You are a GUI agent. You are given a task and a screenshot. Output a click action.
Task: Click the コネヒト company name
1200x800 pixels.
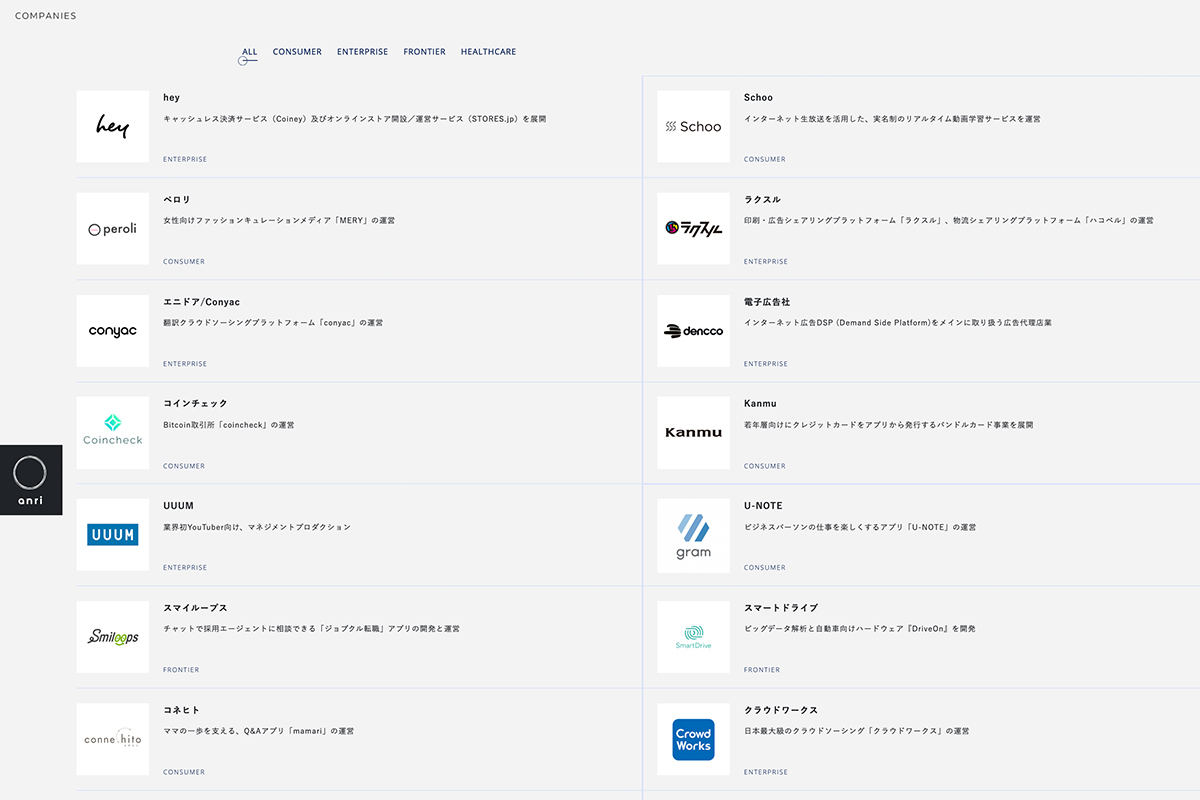(x=181, y=710)
